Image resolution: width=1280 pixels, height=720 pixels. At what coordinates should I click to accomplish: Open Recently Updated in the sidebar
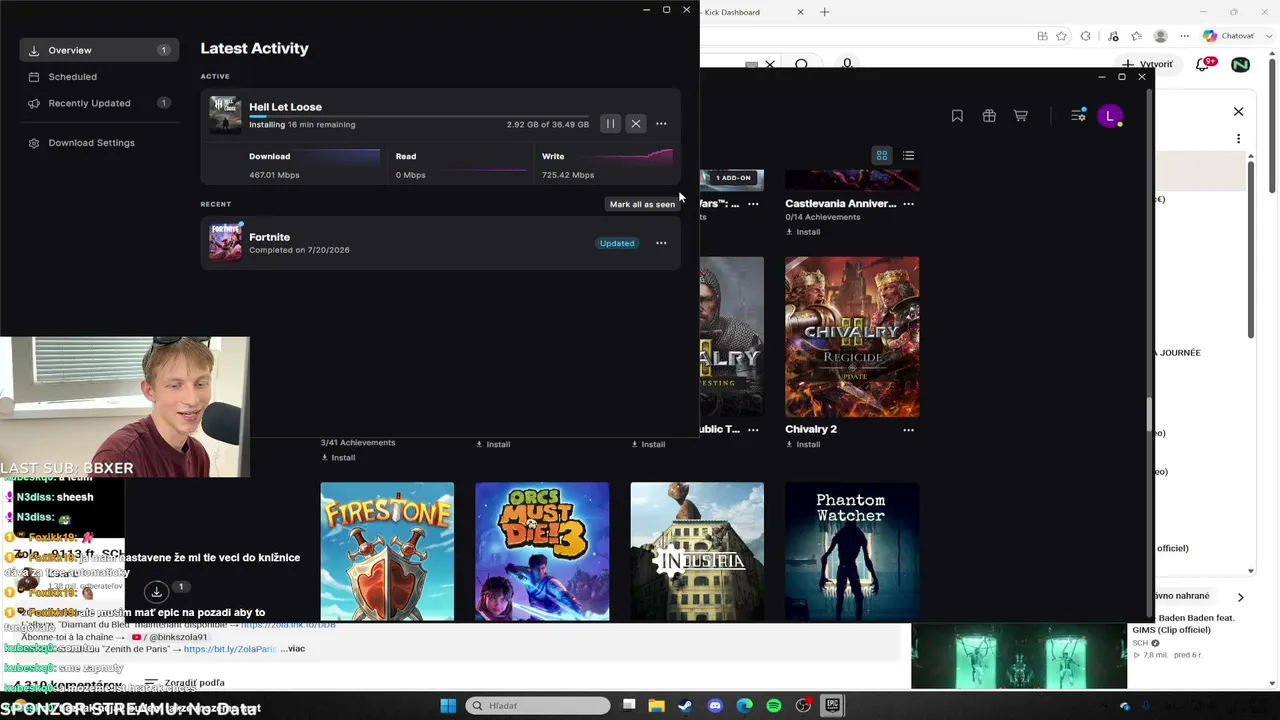[99, 103]
